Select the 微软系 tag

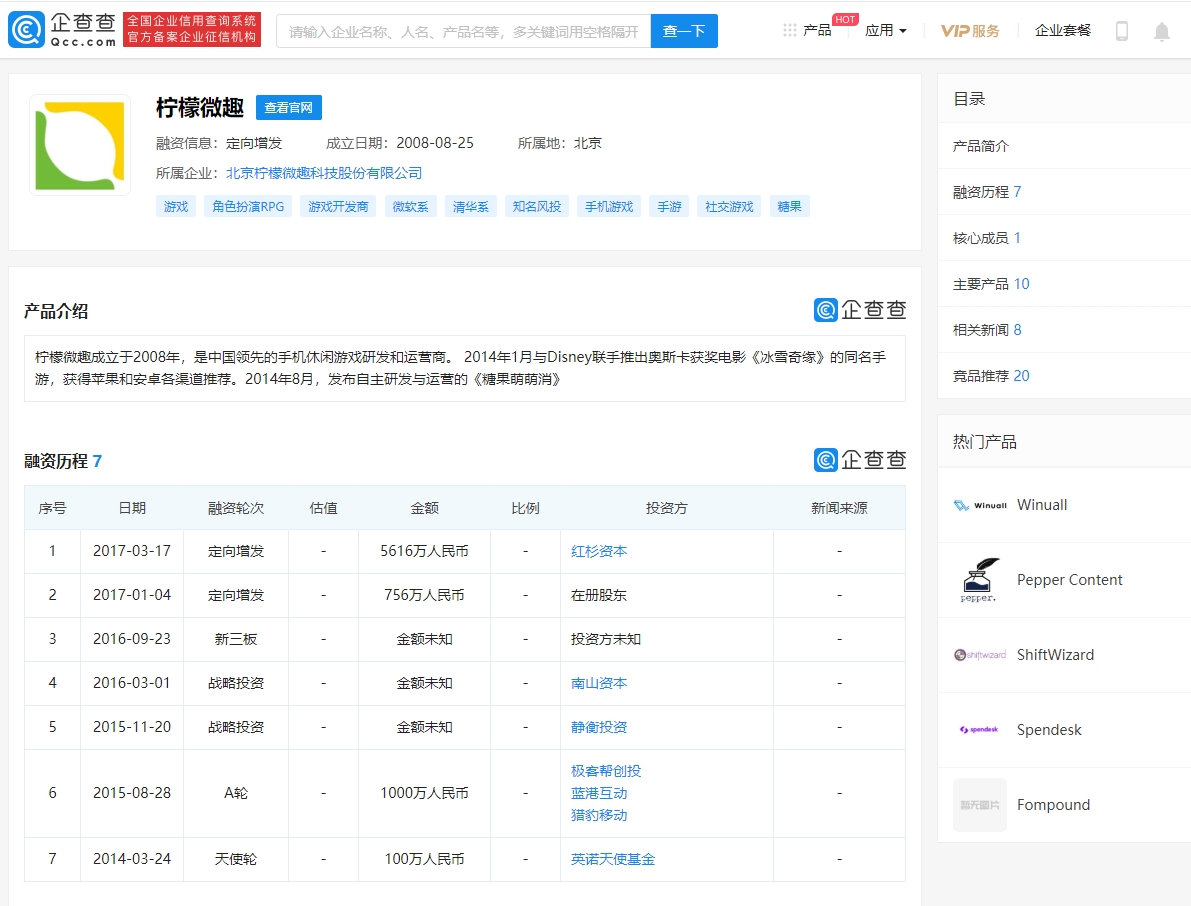click(x=410, y=207)
